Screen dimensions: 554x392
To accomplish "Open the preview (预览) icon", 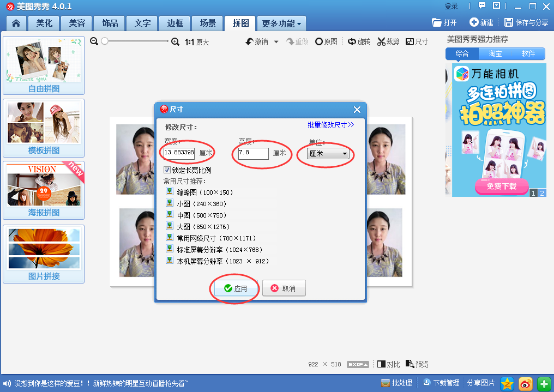I will click(417, 364).
